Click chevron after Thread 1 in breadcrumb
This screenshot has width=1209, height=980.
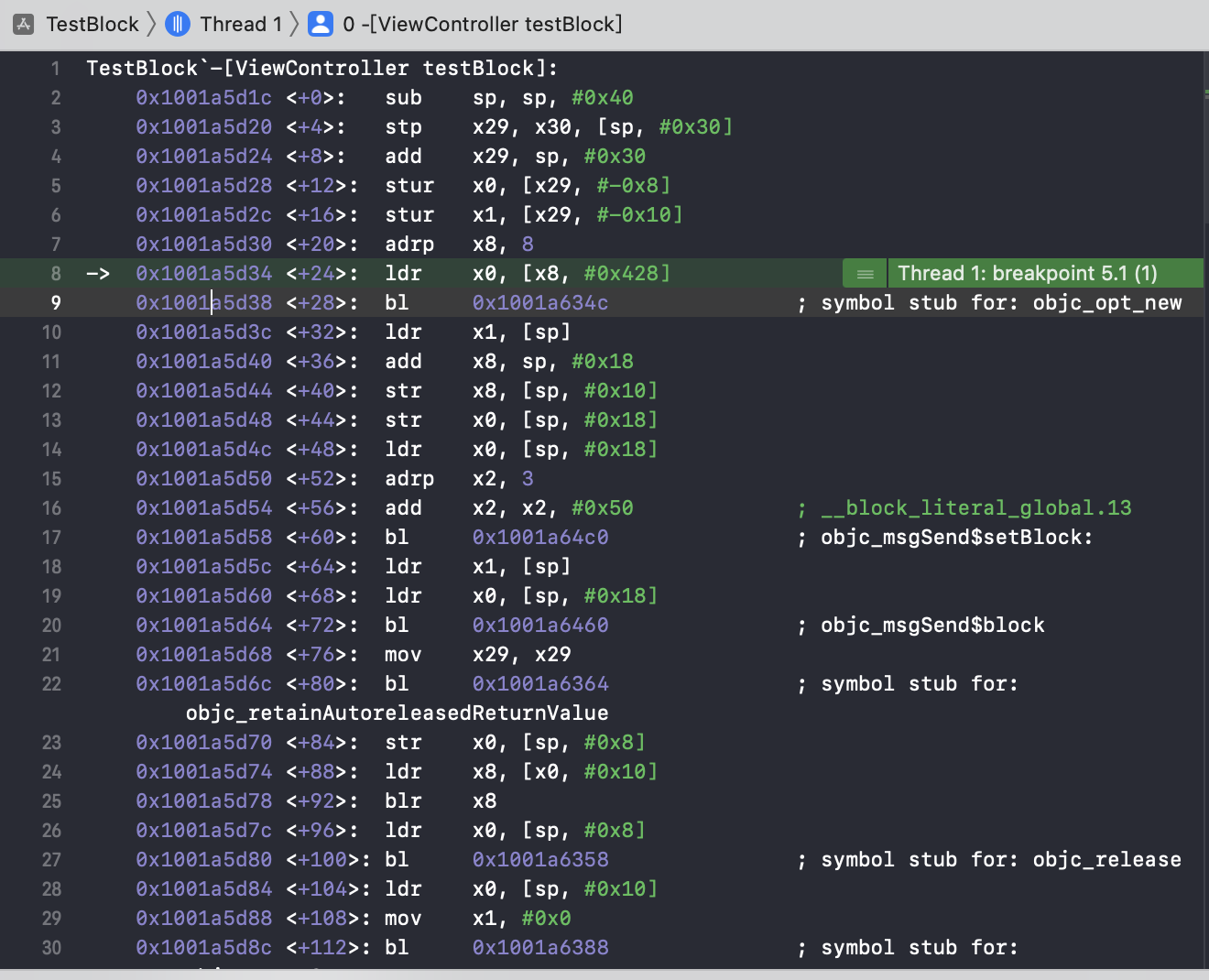click(294, 25)
